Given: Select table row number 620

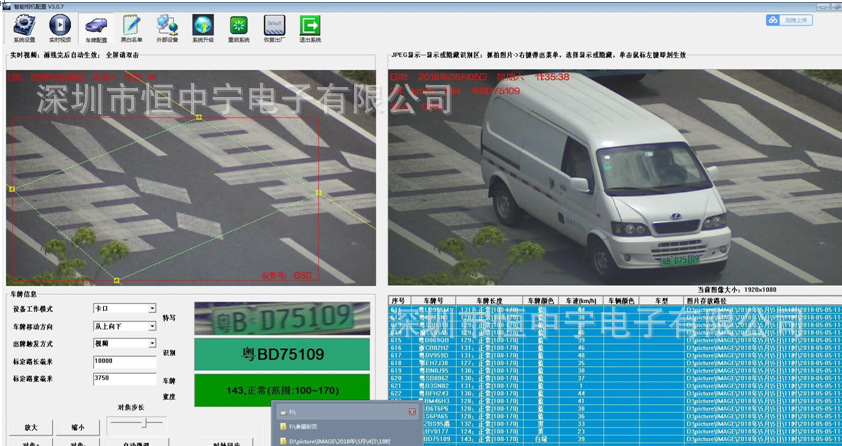Looking at the screenshot, I should [615, 378].
